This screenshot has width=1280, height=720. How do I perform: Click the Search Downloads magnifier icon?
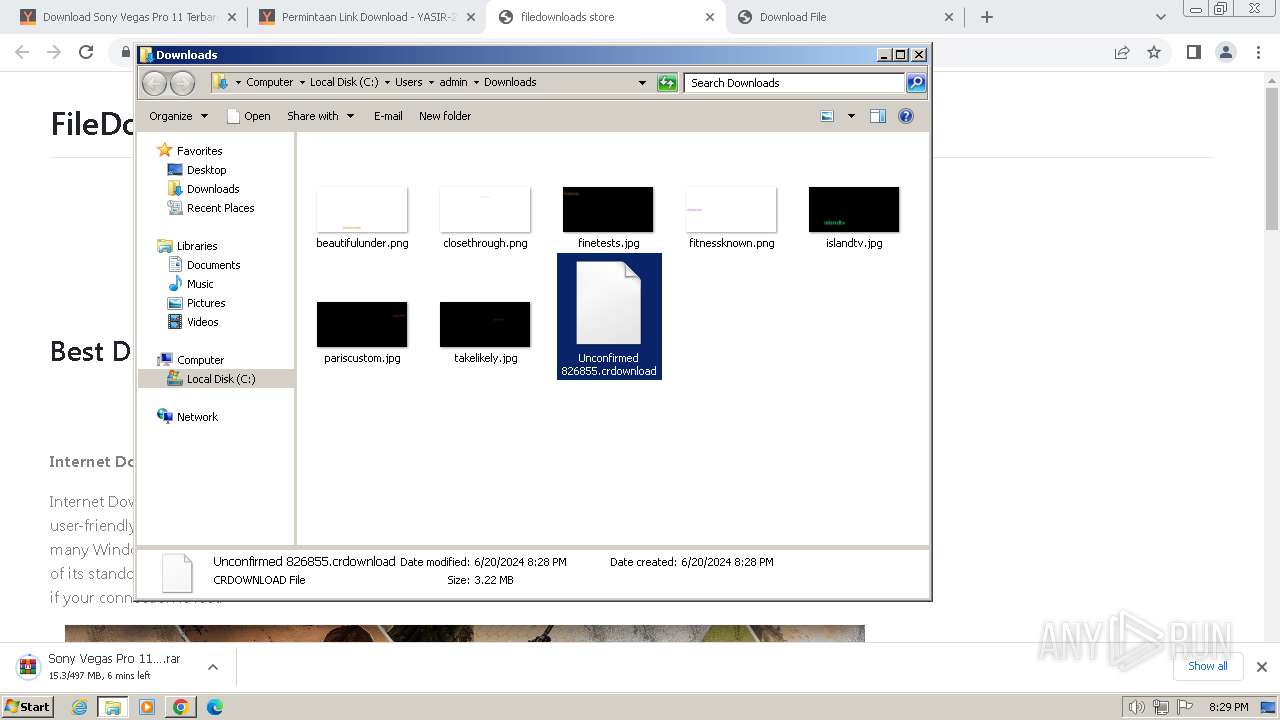(916, 83)
